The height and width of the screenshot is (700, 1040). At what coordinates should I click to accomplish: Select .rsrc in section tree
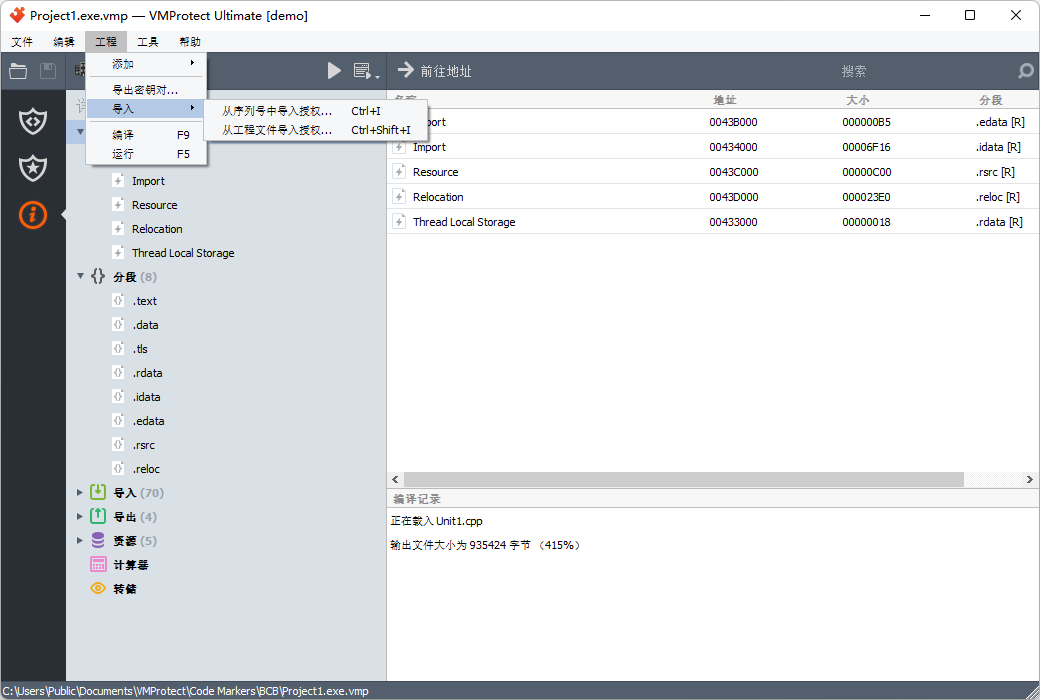(143, 445)
